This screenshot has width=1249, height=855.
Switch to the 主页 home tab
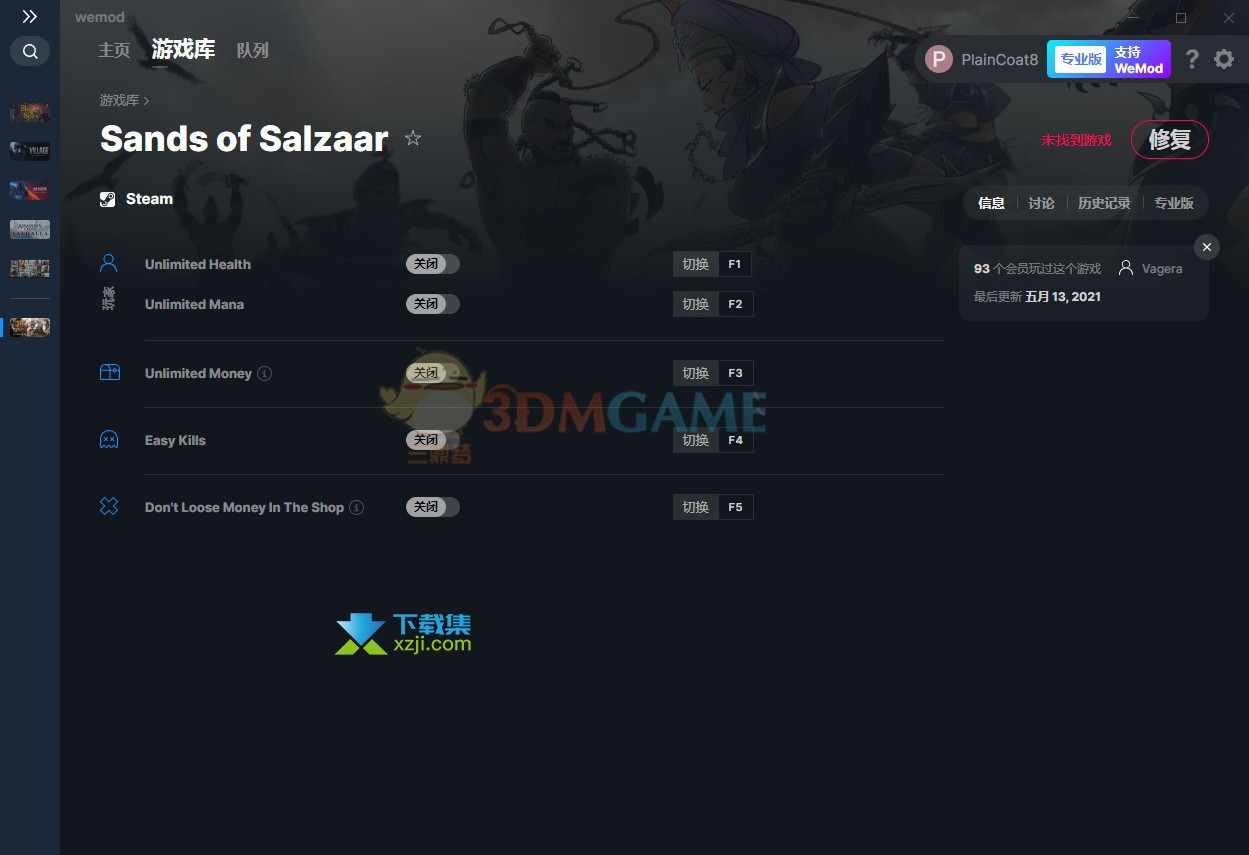114,50
